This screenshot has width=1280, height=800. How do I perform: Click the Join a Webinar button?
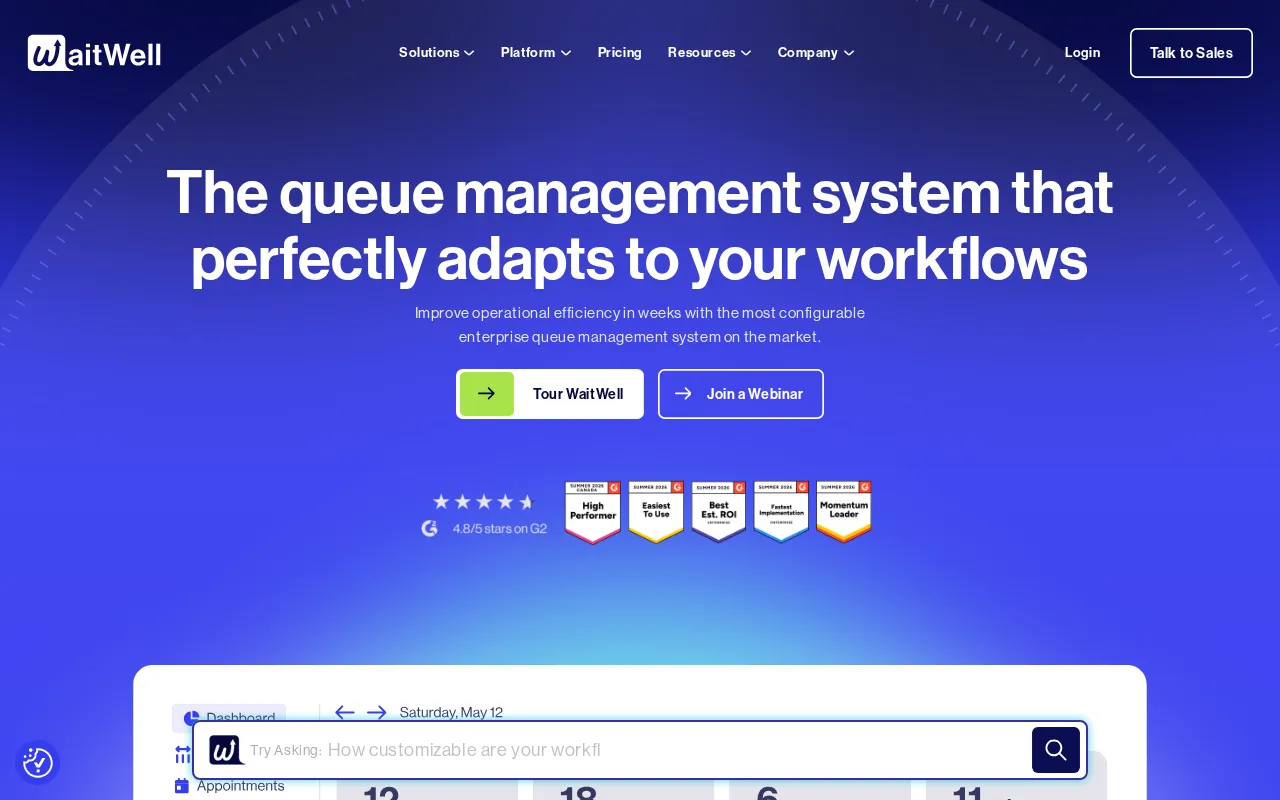point(741,394)
